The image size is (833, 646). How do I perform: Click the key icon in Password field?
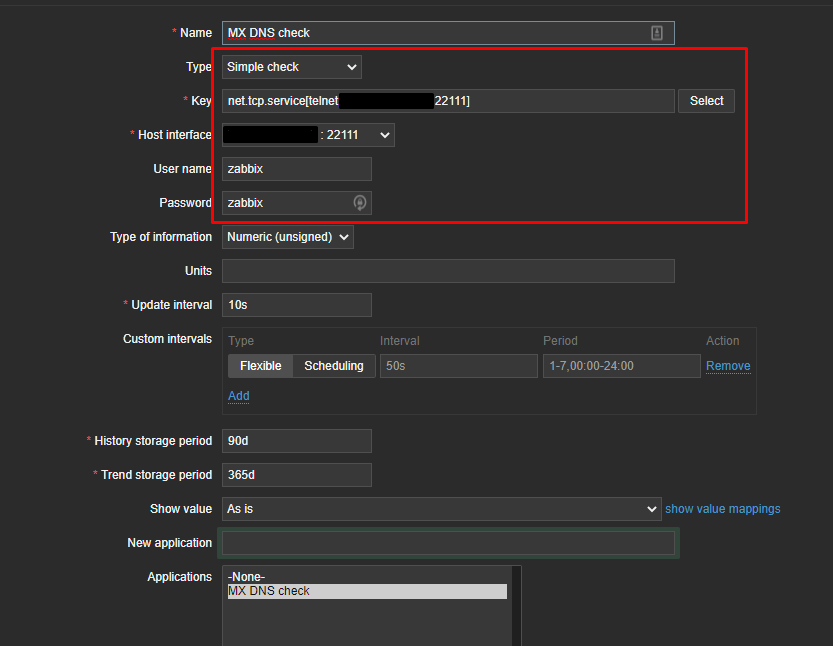click(360, 203)
